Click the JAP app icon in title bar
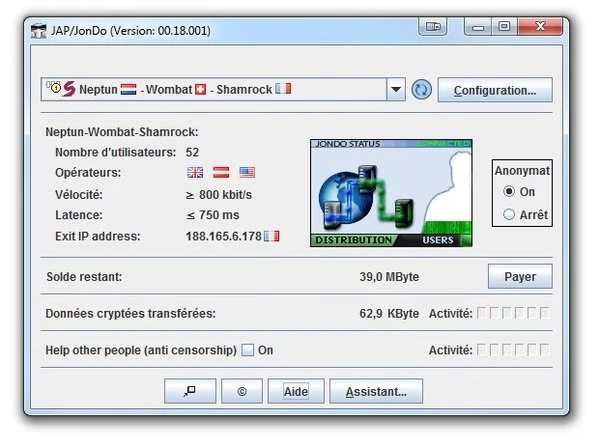 (39, 31)
